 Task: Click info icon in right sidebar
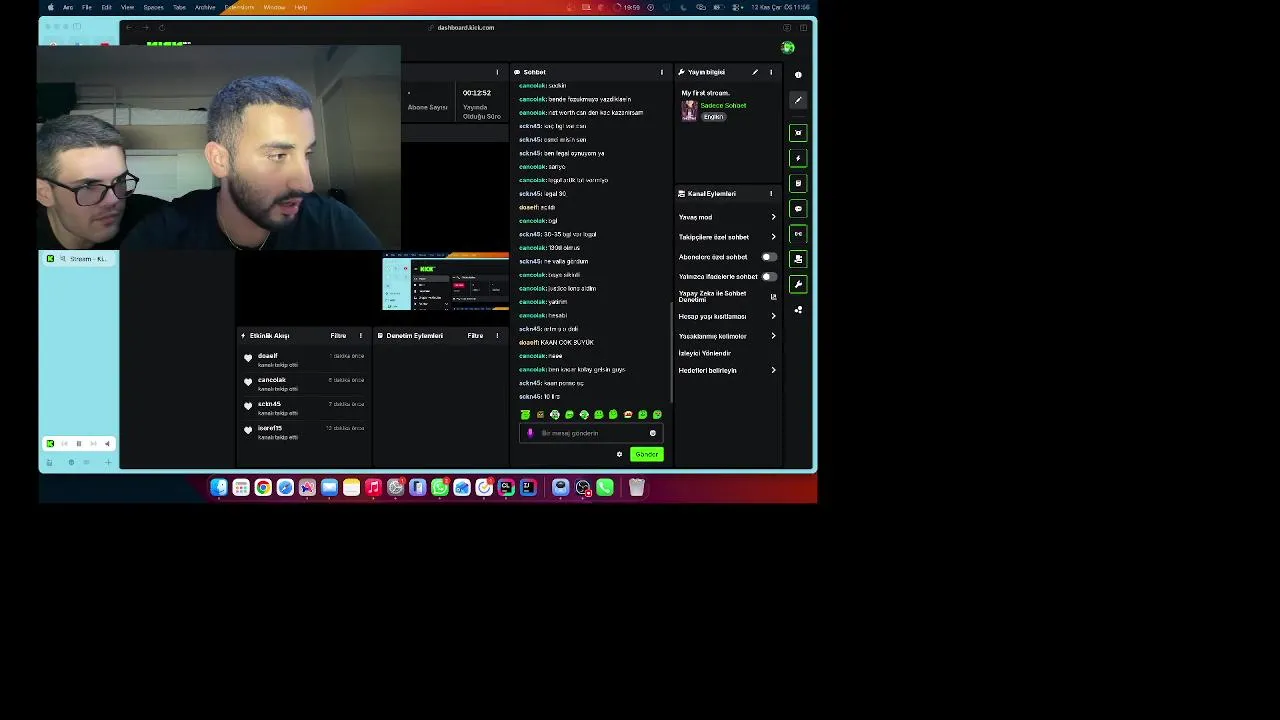tap(798, 75)
